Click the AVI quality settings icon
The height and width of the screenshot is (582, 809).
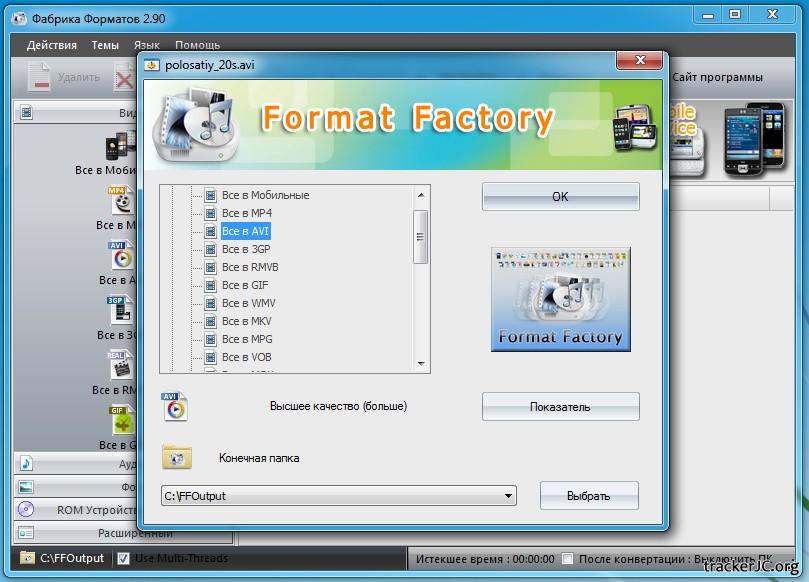click(175, 407)
